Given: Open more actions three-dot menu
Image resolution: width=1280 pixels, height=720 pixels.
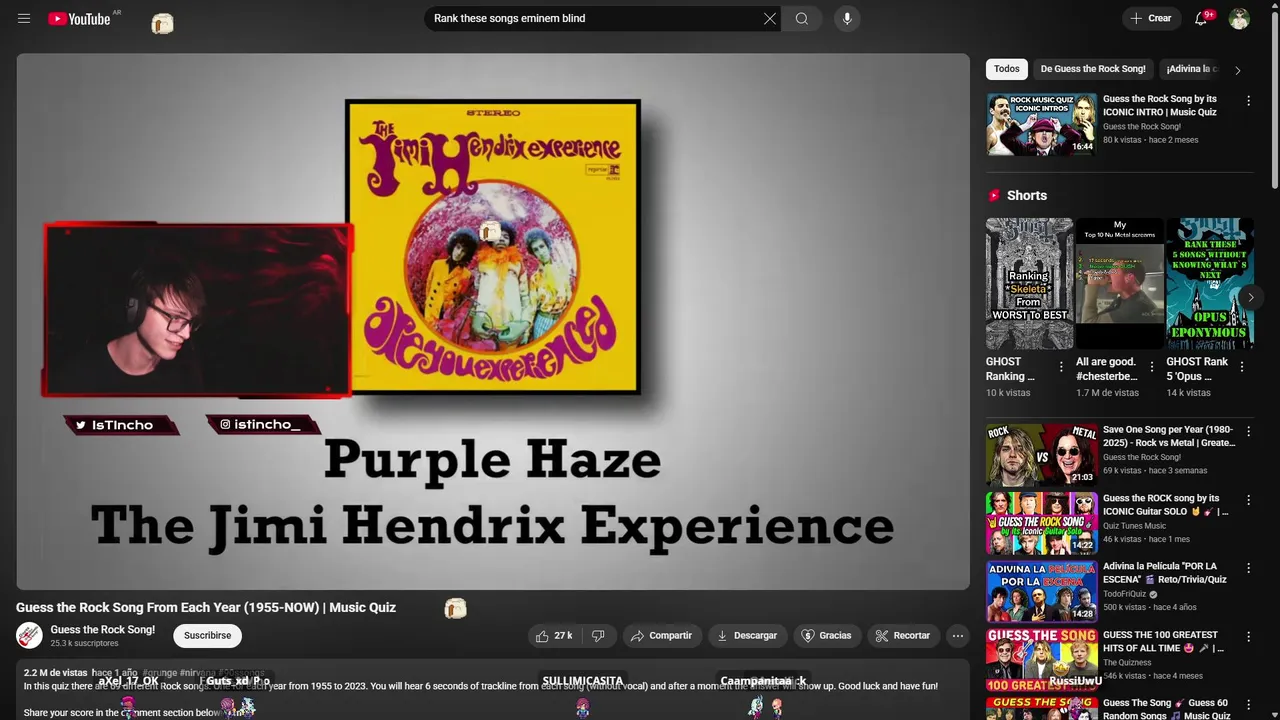Looking at the screenshot, I should click(x=957, y=636).
